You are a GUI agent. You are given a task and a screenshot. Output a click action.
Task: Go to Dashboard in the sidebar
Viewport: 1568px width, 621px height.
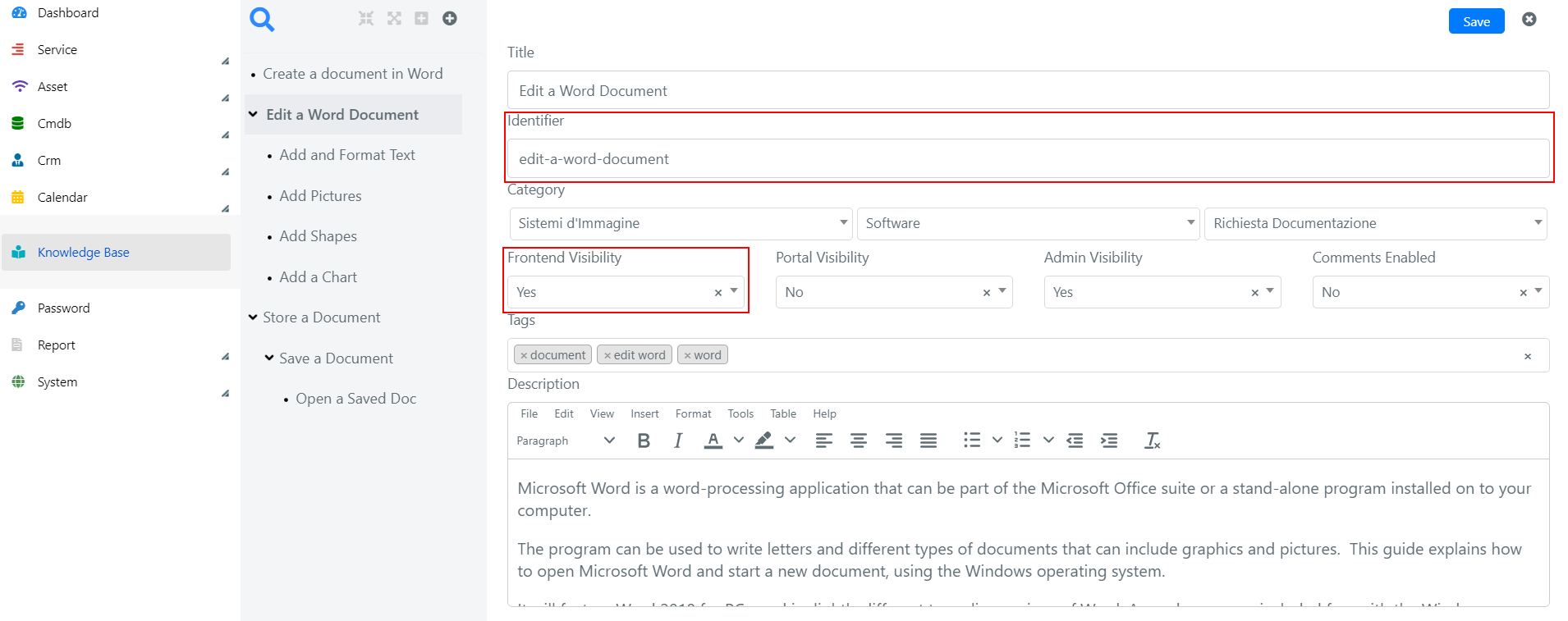(68, 12)
